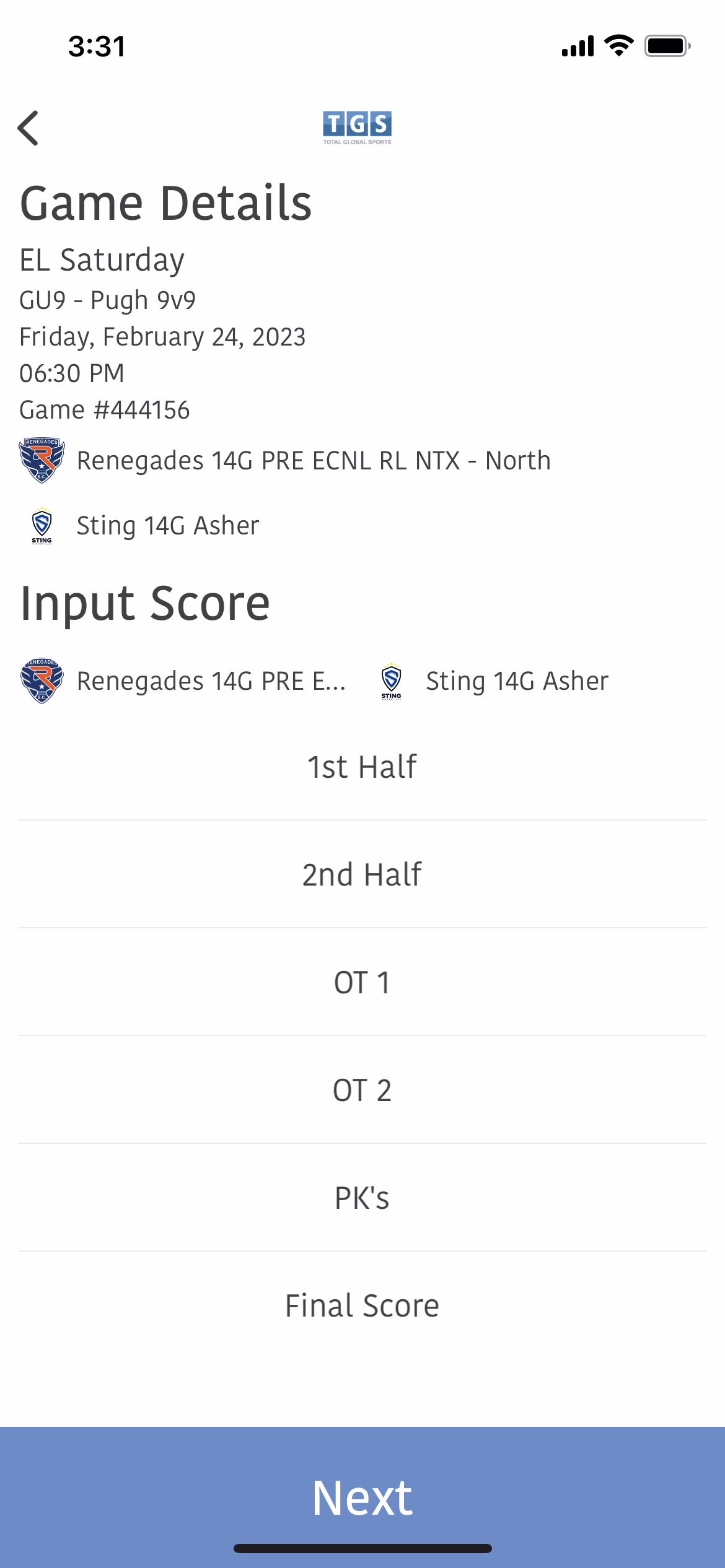Select the PK's score row
The width and height of the screenshot is (725, 1568).
tap(362, 1198)
